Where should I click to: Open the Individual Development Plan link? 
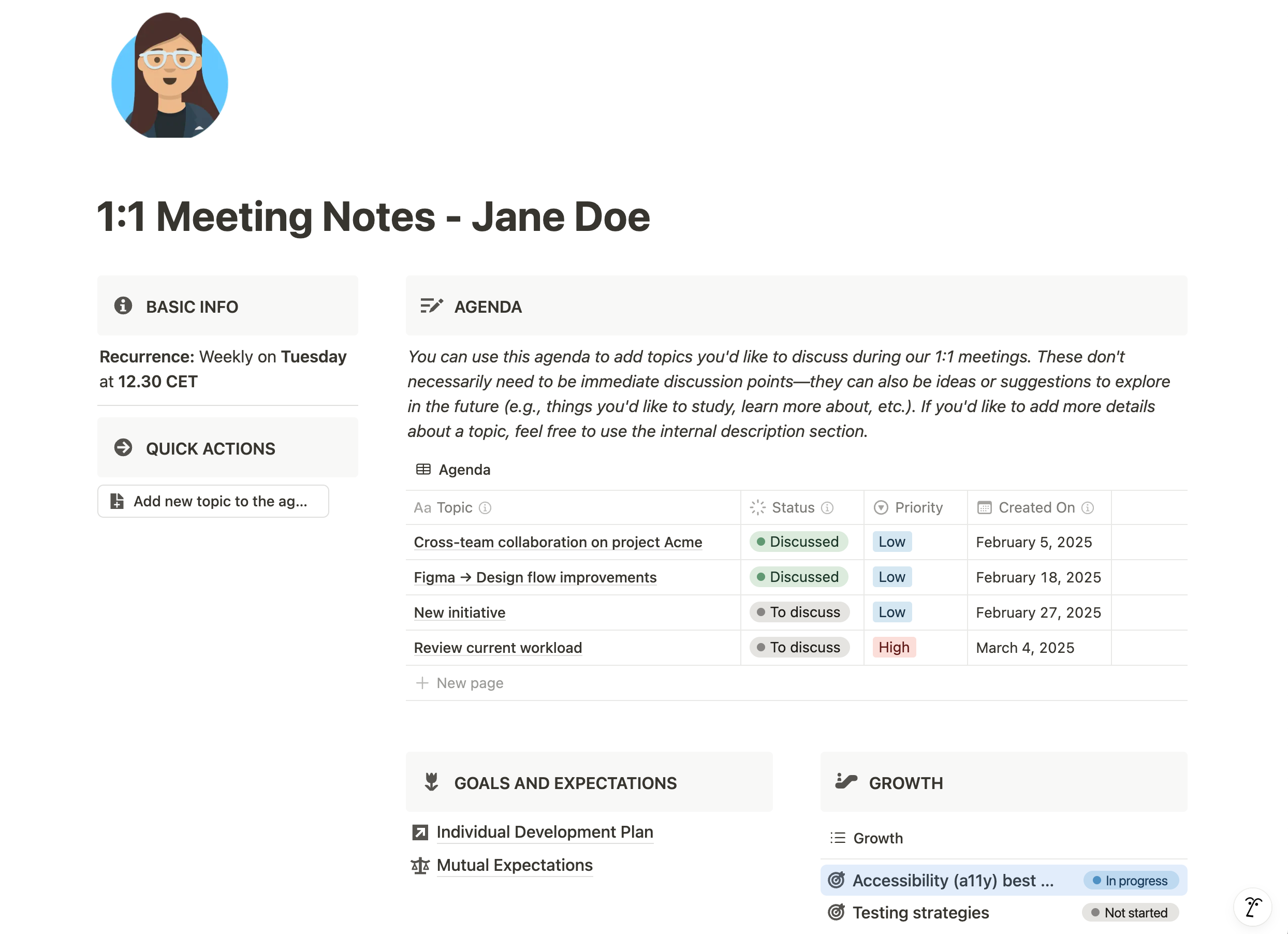click(x=544, y=831)
